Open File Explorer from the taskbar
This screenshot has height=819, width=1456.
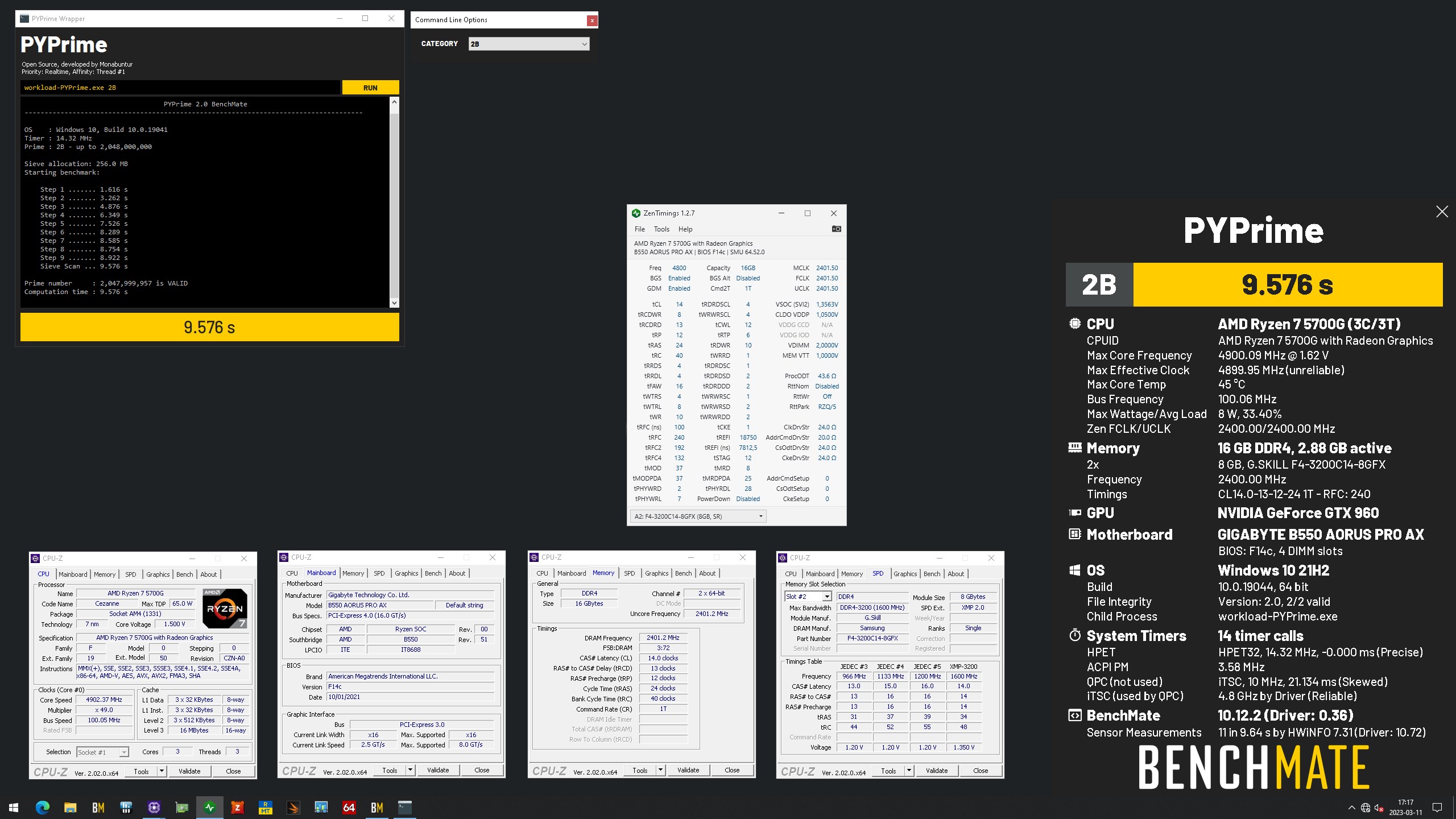click(70, 807)
